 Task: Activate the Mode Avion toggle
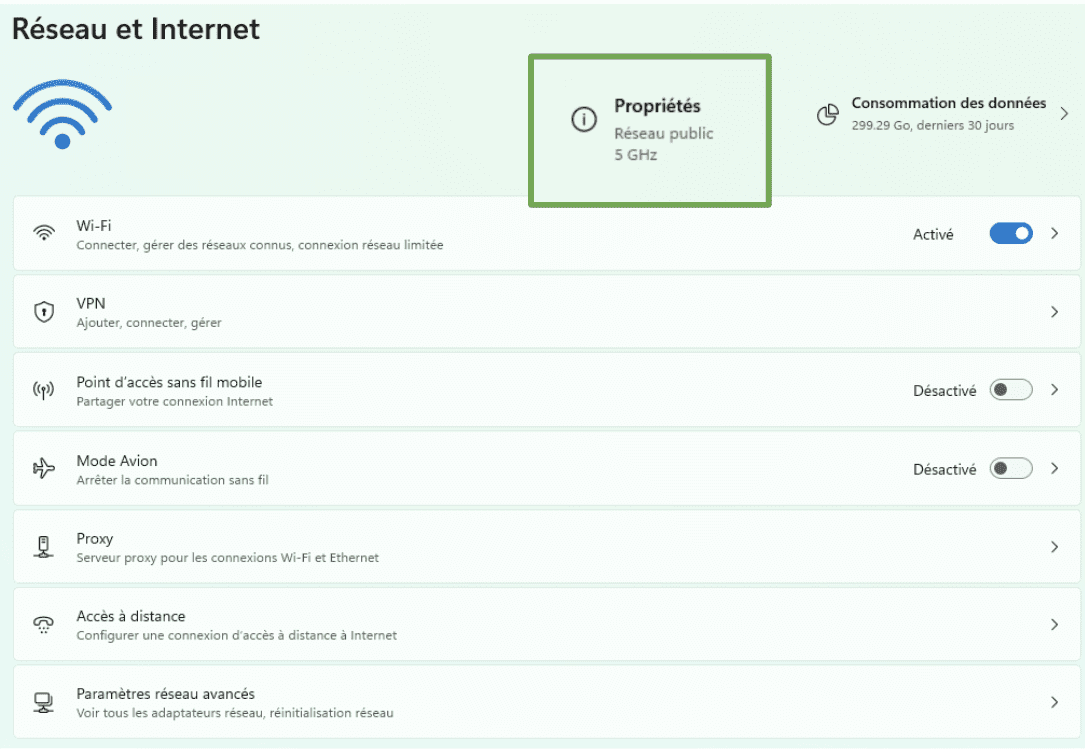pyautogui.click(x=1010, y=468)
